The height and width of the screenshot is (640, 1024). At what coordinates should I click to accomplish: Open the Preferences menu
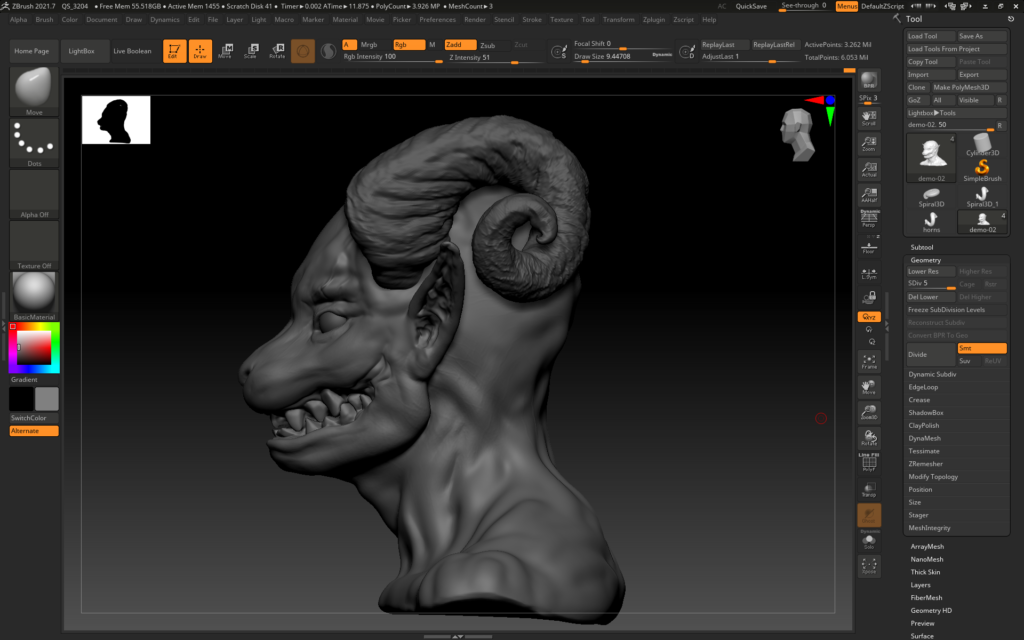pyautogui.click(x=438, y=20)
